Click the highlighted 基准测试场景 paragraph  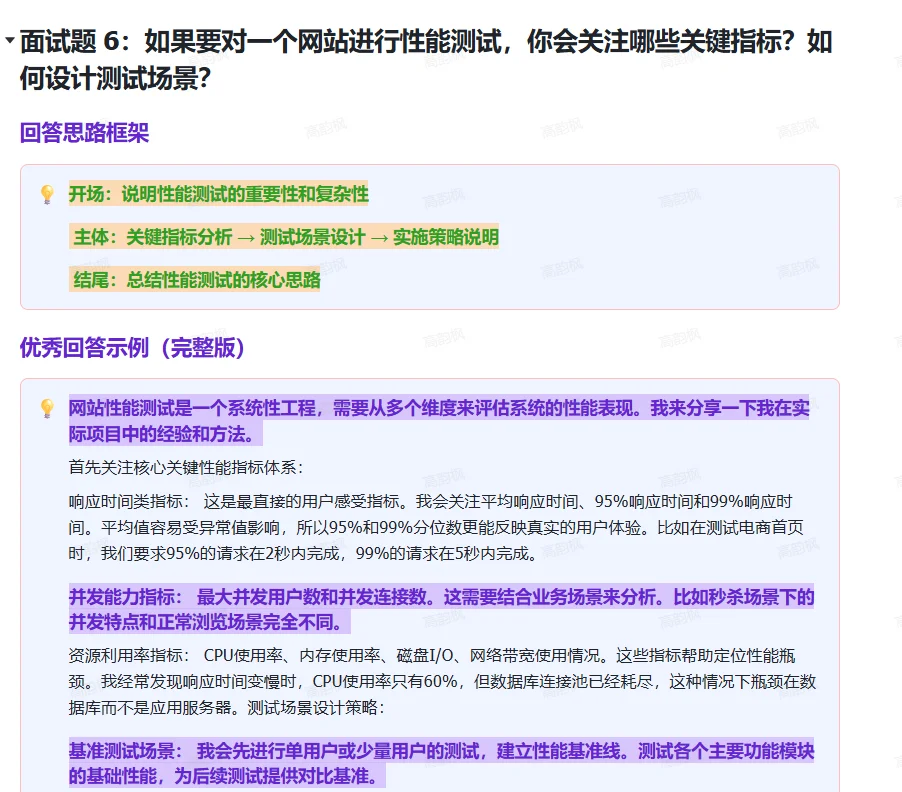coord(440,760)
